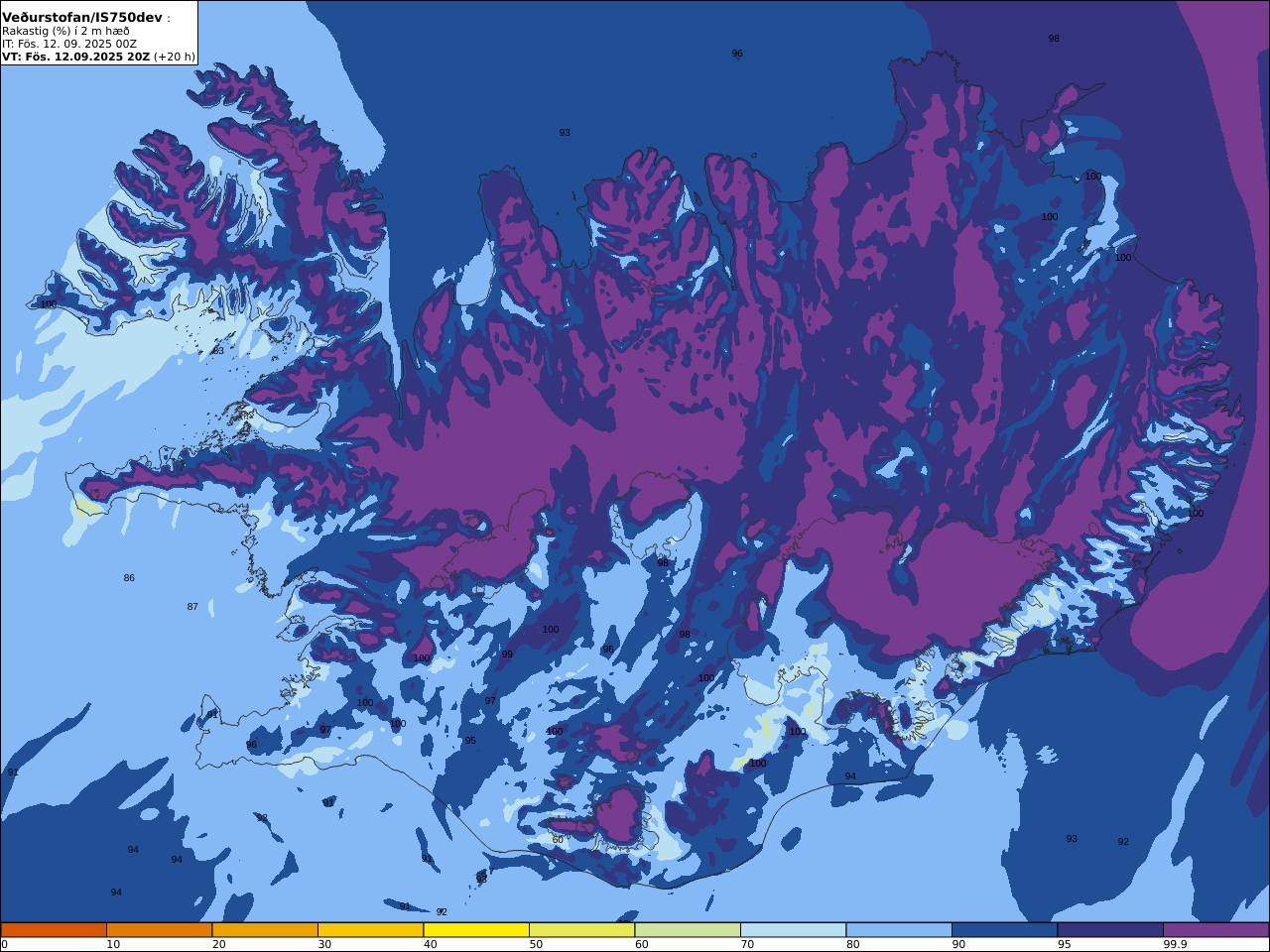
Task: Click the dark orange 0–10 legend swatch
Action: tap(54, 930)
